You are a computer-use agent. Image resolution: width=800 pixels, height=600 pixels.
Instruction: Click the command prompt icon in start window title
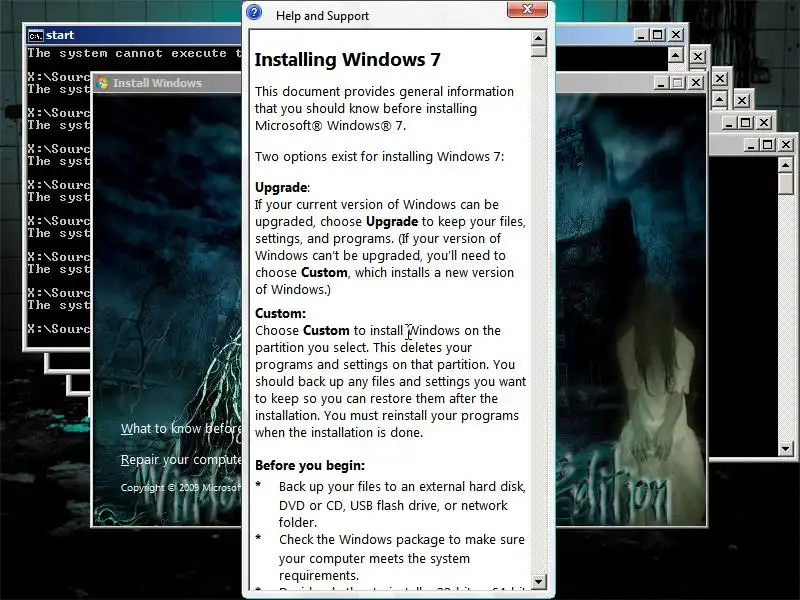(36, 36)
